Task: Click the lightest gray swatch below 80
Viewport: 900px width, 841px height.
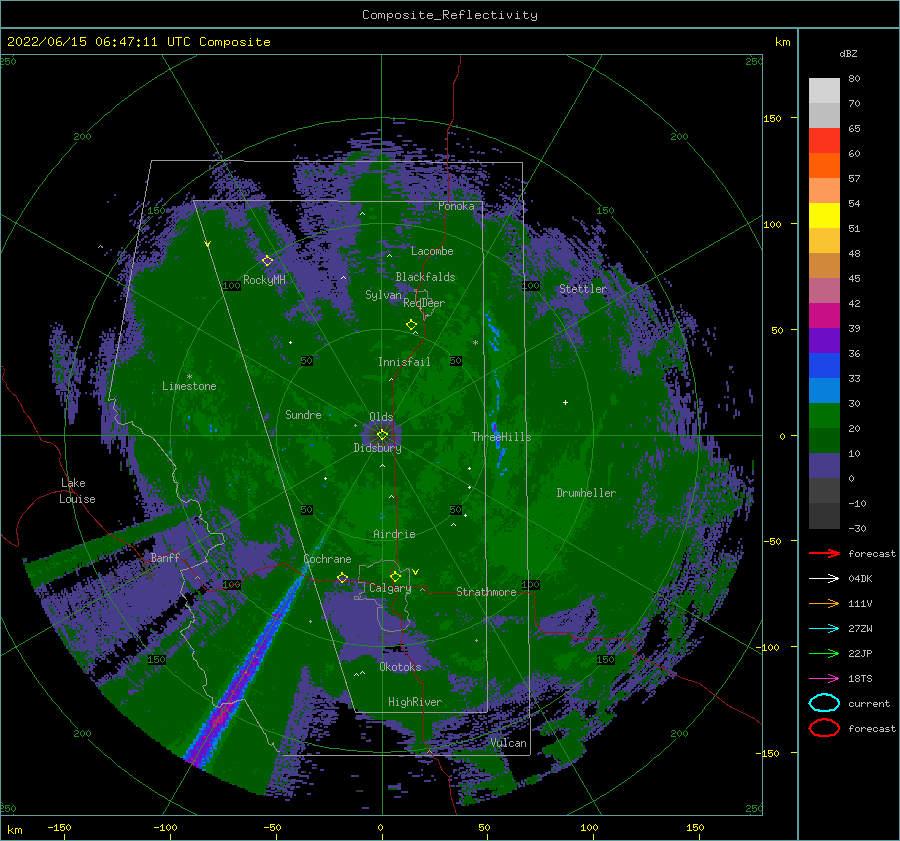Action: tap(824, 91)
